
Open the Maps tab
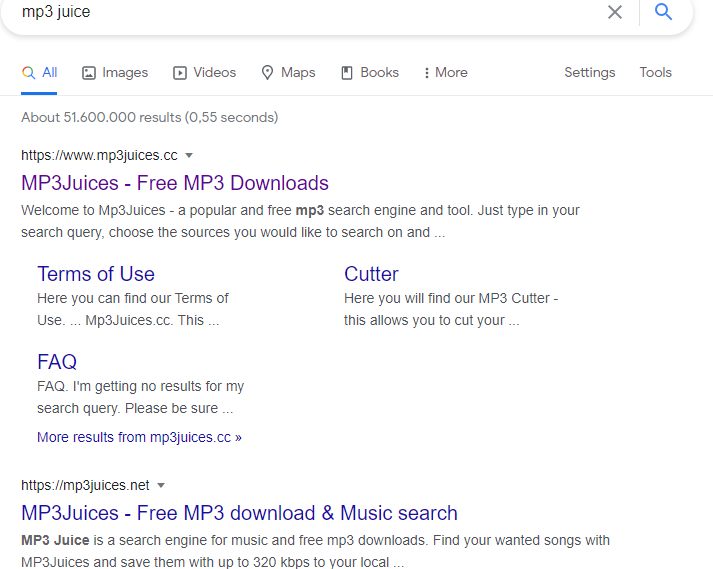[x=288, y=73]
